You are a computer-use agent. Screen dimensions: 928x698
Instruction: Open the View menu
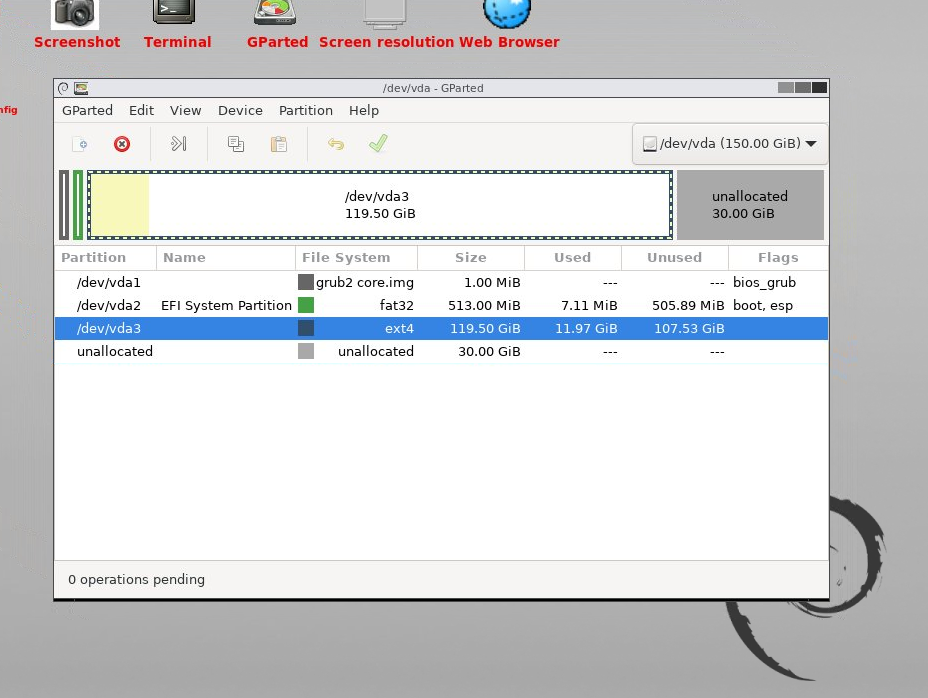point(185,111)
